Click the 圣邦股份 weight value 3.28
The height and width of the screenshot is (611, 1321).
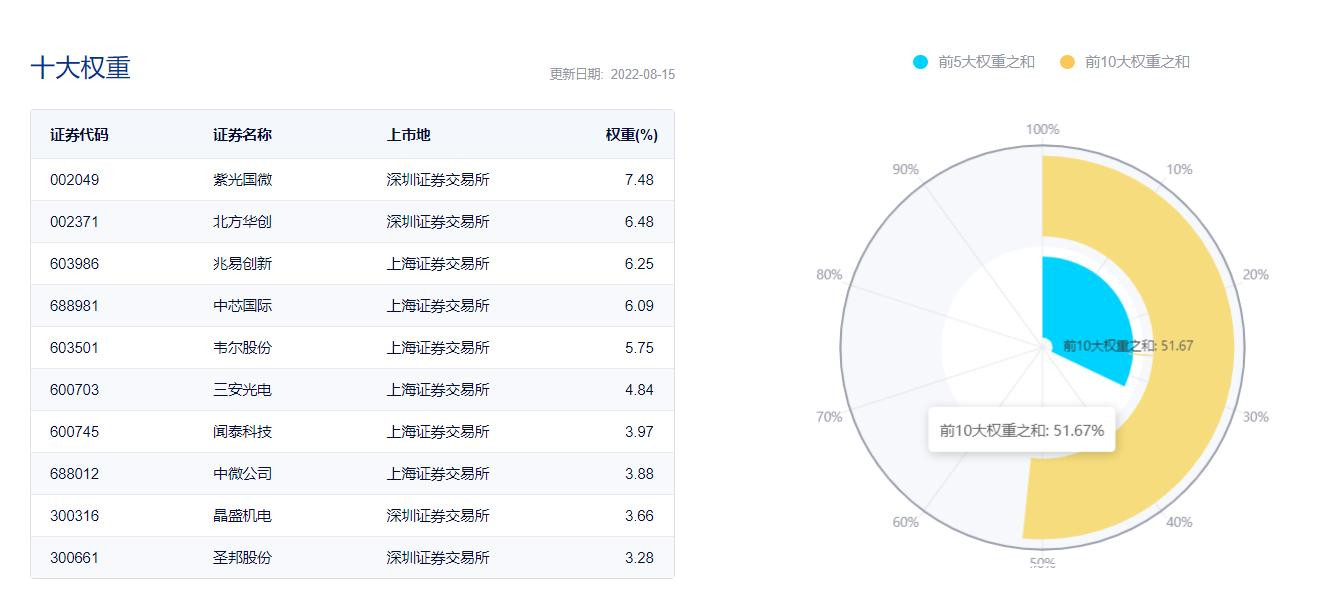[639, 558]
